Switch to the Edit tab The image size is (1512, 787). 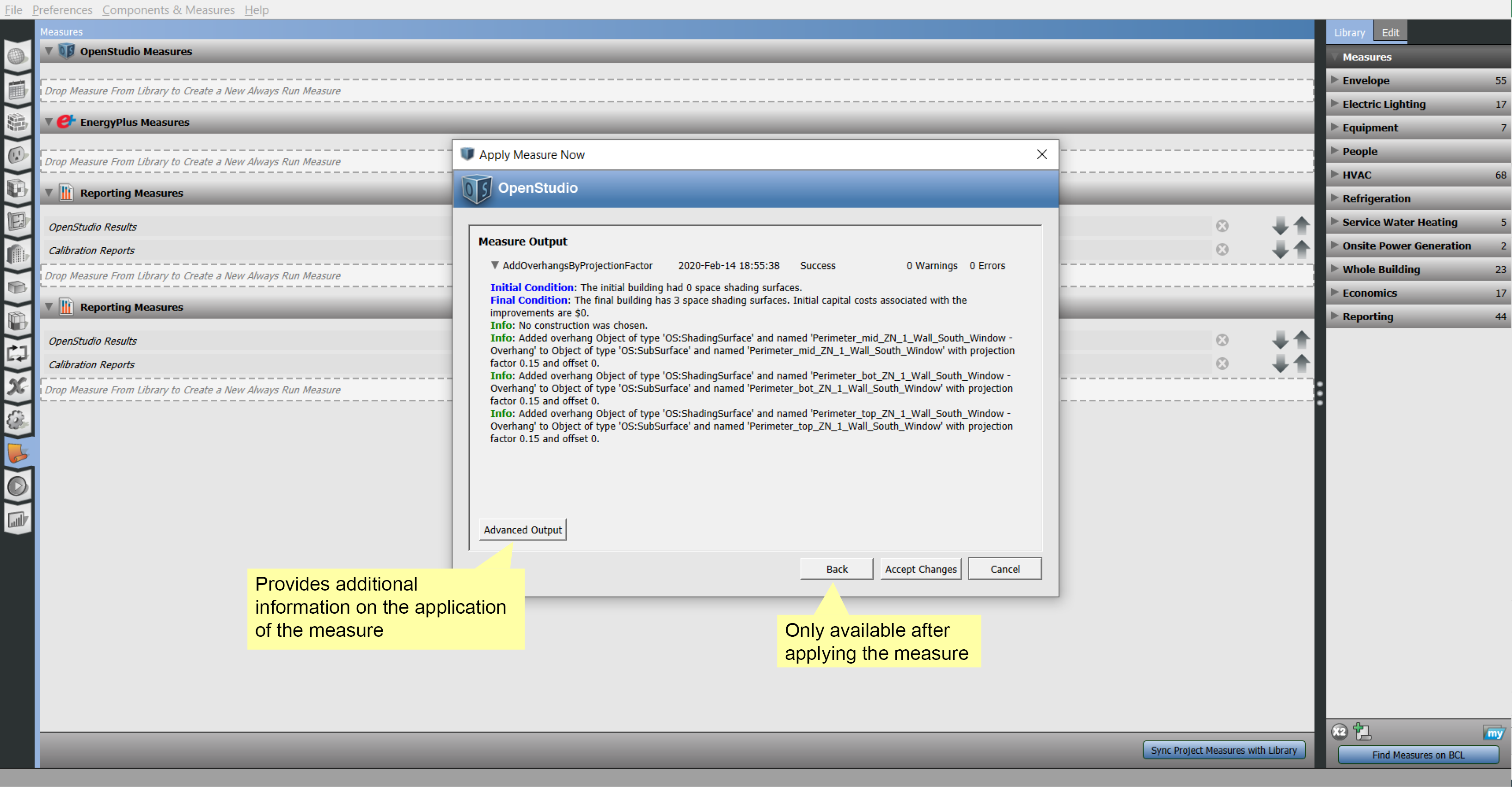pos(1390,32)
